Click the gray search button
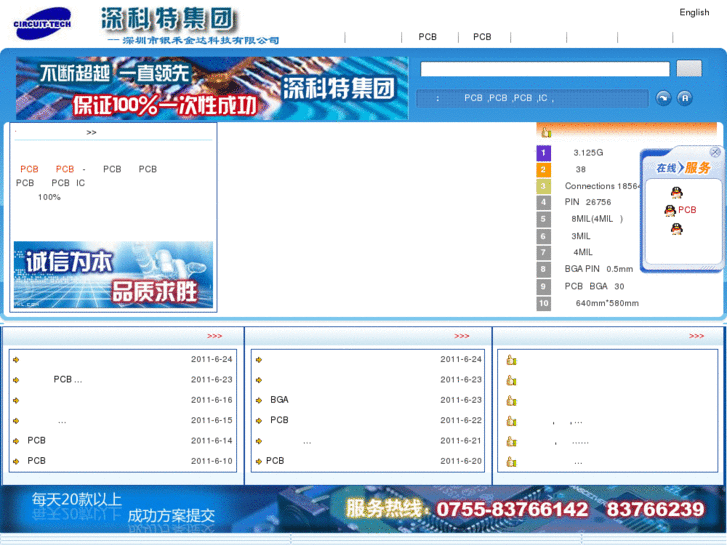Image resolution: width=727 pixels, height=545 pixels. (x=689, y=68)
